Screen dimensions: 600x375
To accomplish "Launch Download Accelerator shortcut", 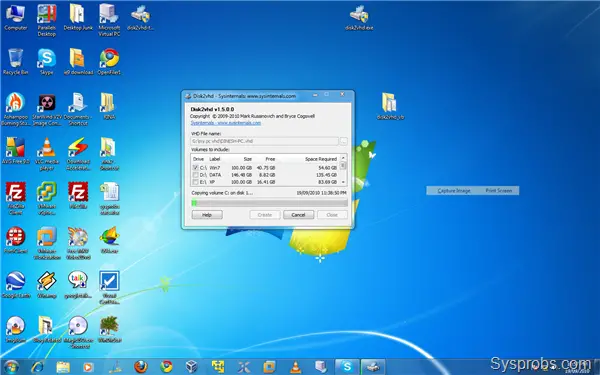I will [x=78, y=154].
